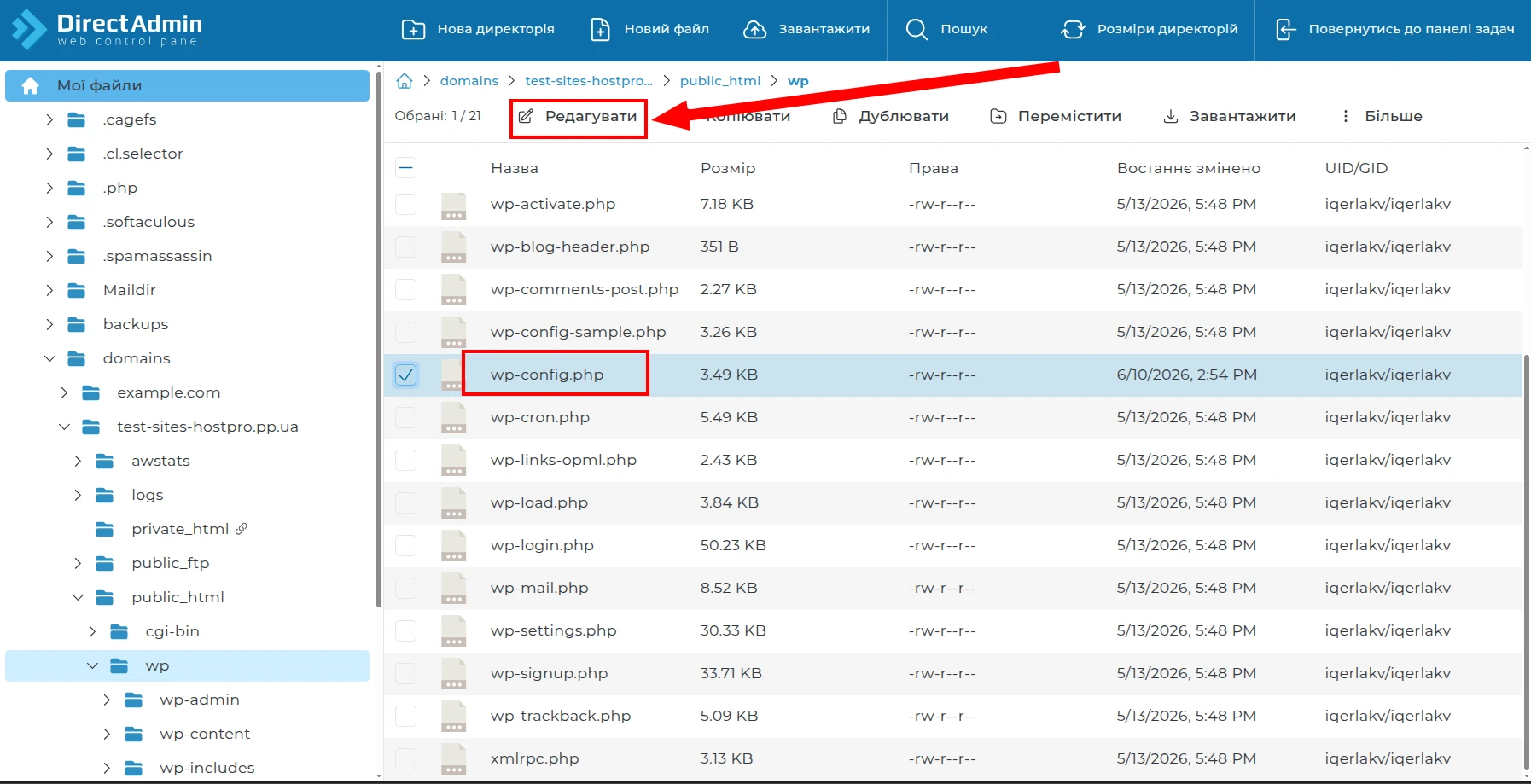Go to home via breadcrumb house icon

click(x=405, y=81)
